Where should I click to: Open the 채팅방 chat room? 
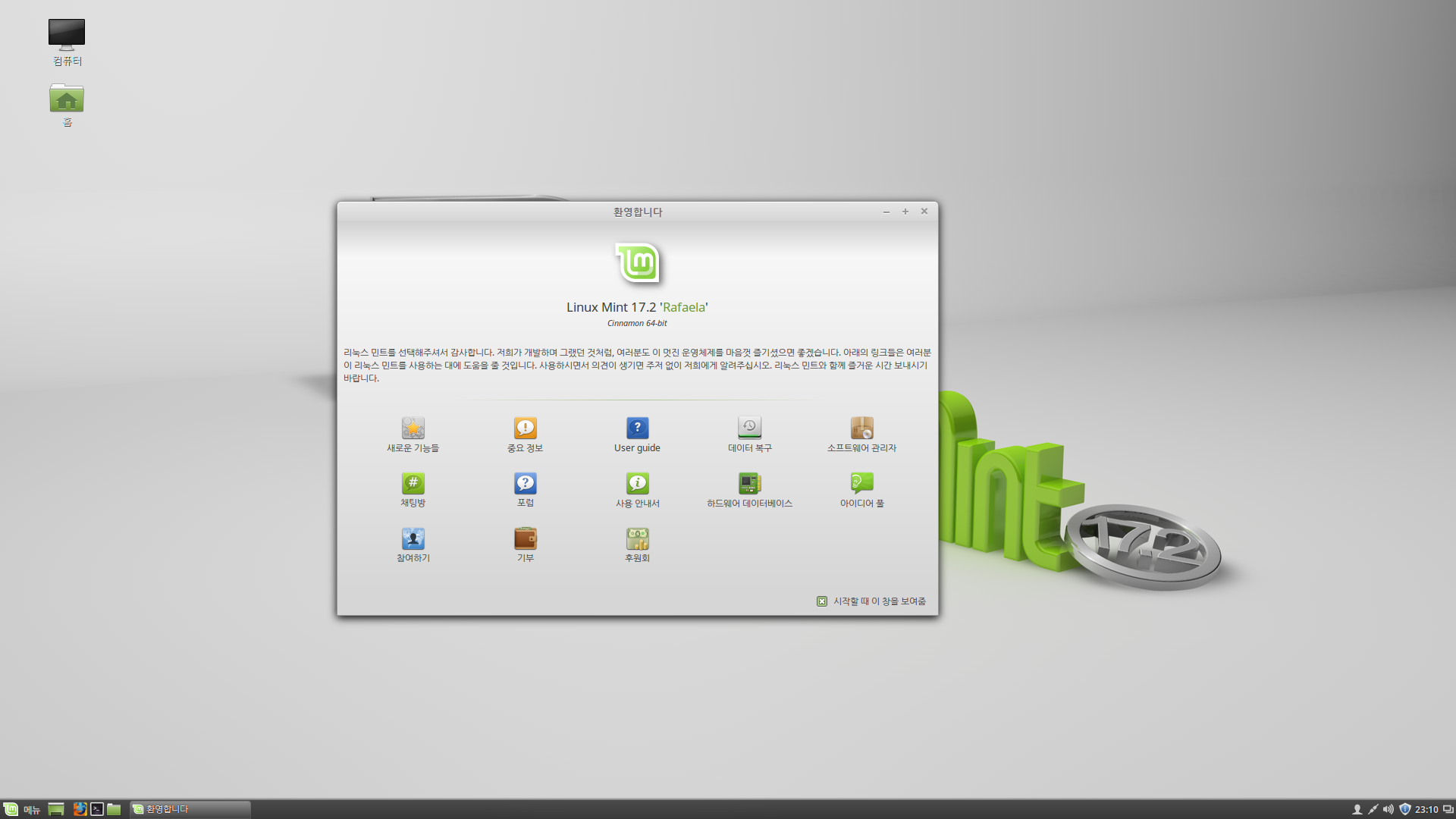point(413,491)
